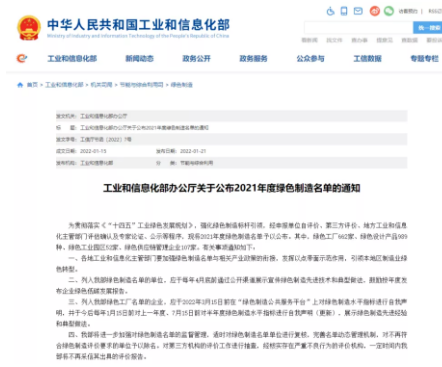Open the 工业和信息化部 nav menu

(72, 59)
